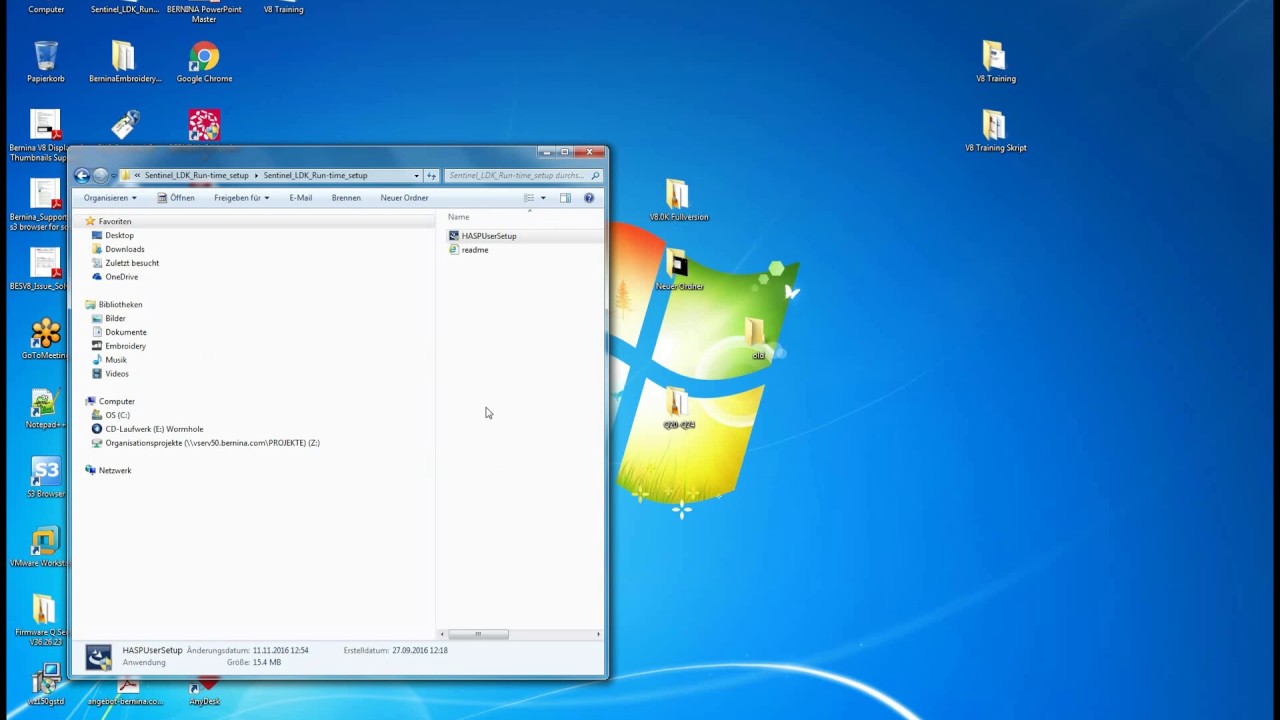
Task: Open the Papierkorb recycle bin icon
Action: tap(46, 62)
